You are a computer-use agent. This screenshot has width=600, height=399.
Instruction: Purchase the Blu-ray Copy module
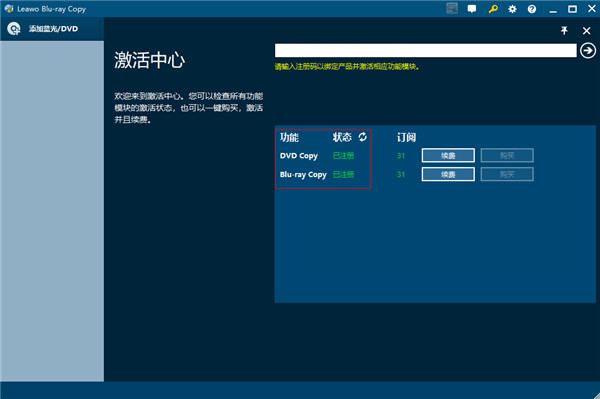(x=507, y=174)
